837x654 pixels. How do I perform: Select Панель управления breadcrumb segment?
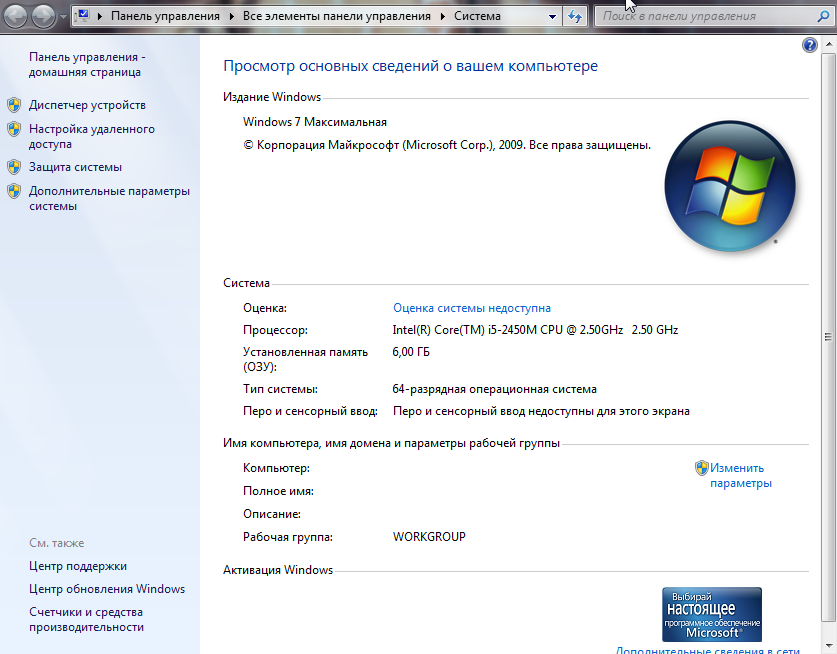(166, 17)
